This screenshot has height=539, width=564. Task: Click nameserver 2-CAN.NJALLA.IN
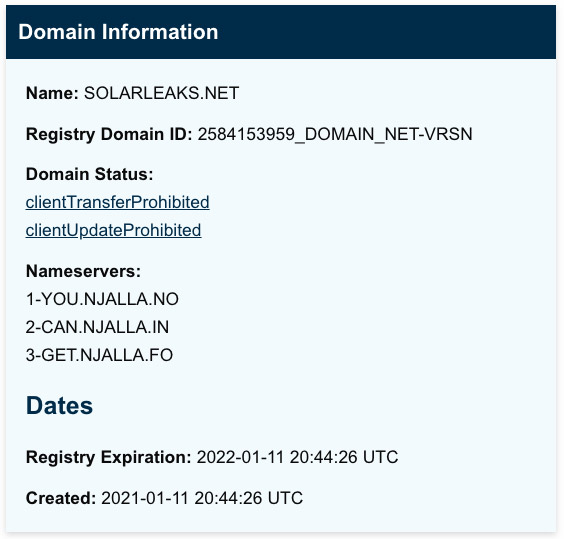tap(97, 327)
